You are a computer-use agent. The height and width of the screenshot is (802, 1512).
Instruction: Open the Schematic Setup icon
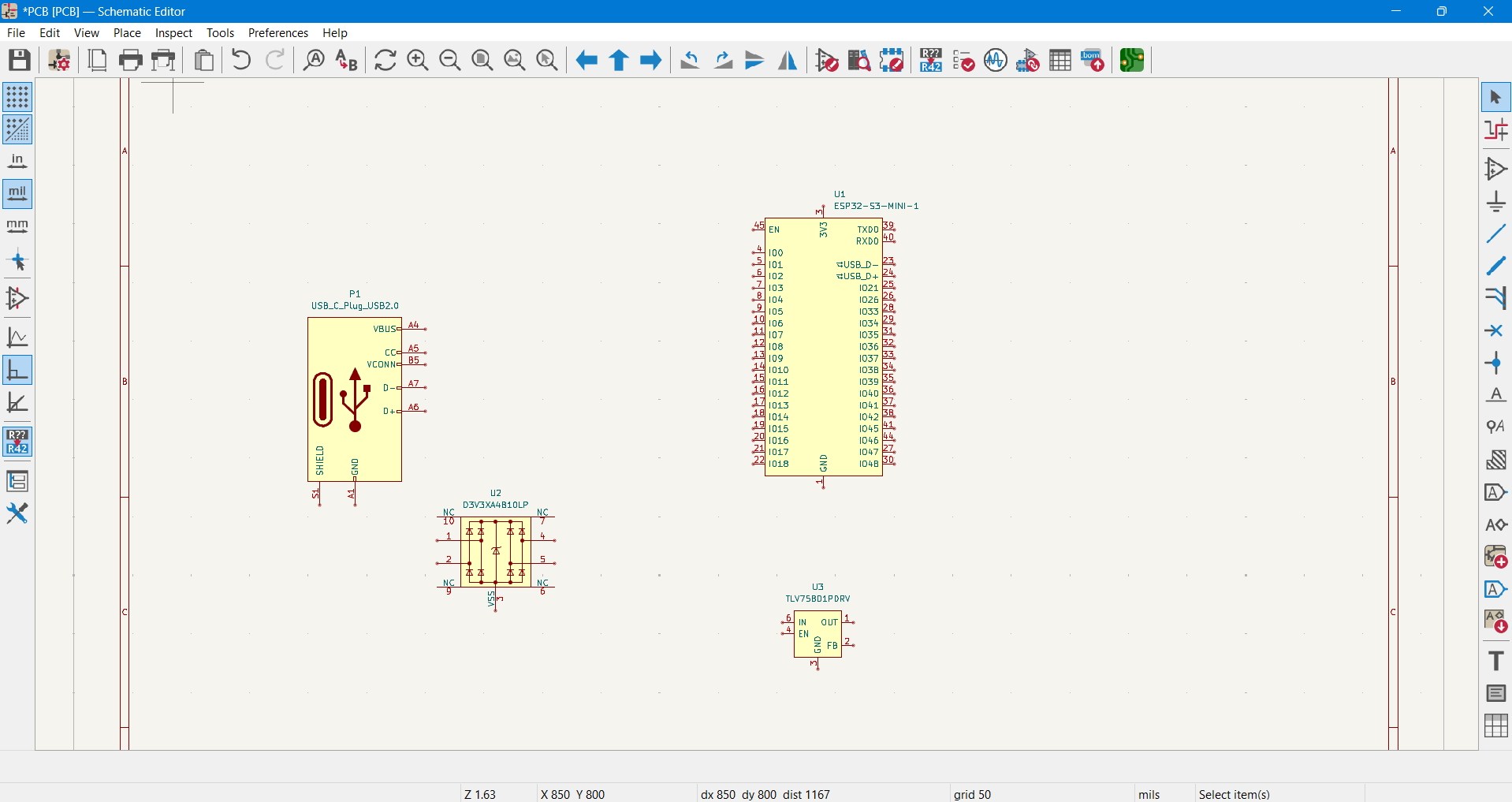pos(59,60)
